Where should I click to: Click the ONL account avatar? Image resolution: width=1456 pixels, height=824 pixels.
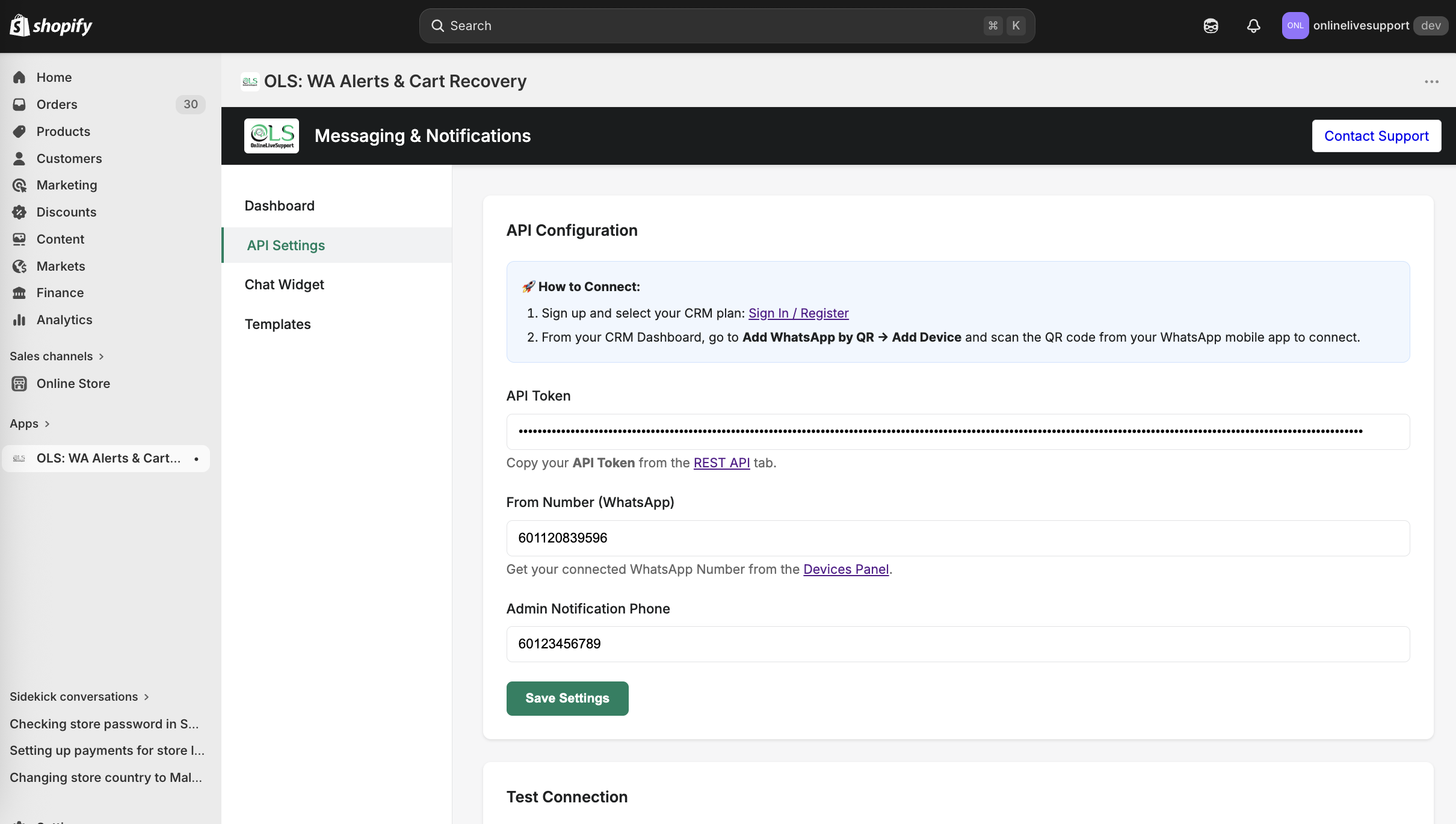1295,26
